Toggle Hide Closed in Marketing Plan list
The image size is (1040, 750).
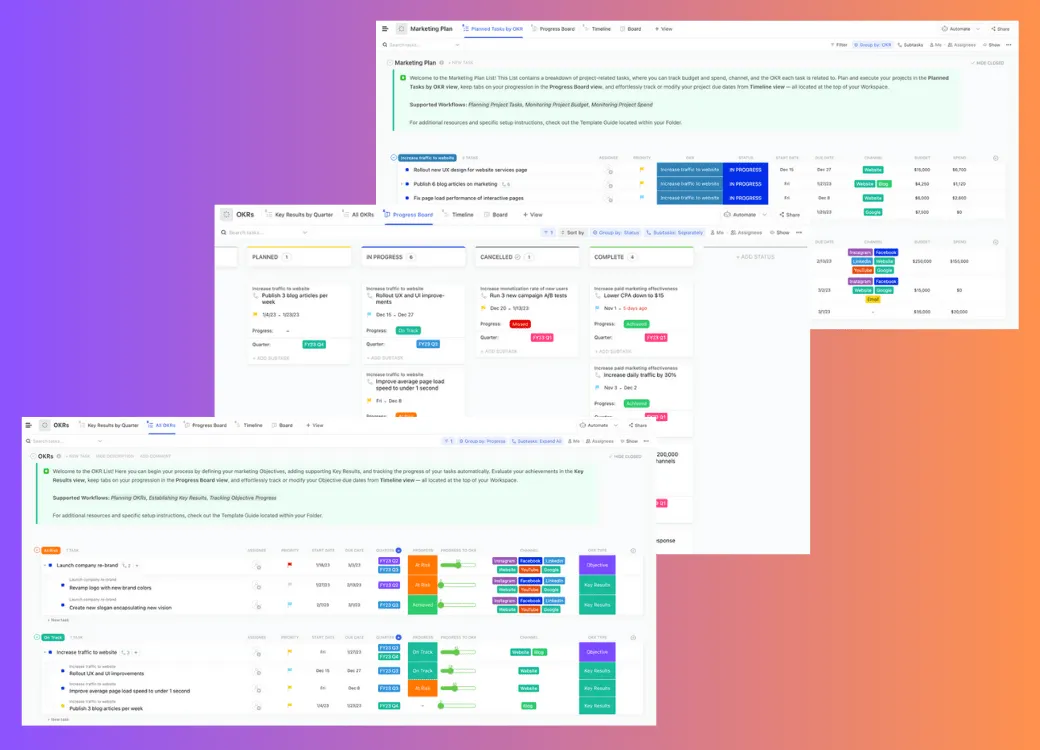[x=988, y=63]
